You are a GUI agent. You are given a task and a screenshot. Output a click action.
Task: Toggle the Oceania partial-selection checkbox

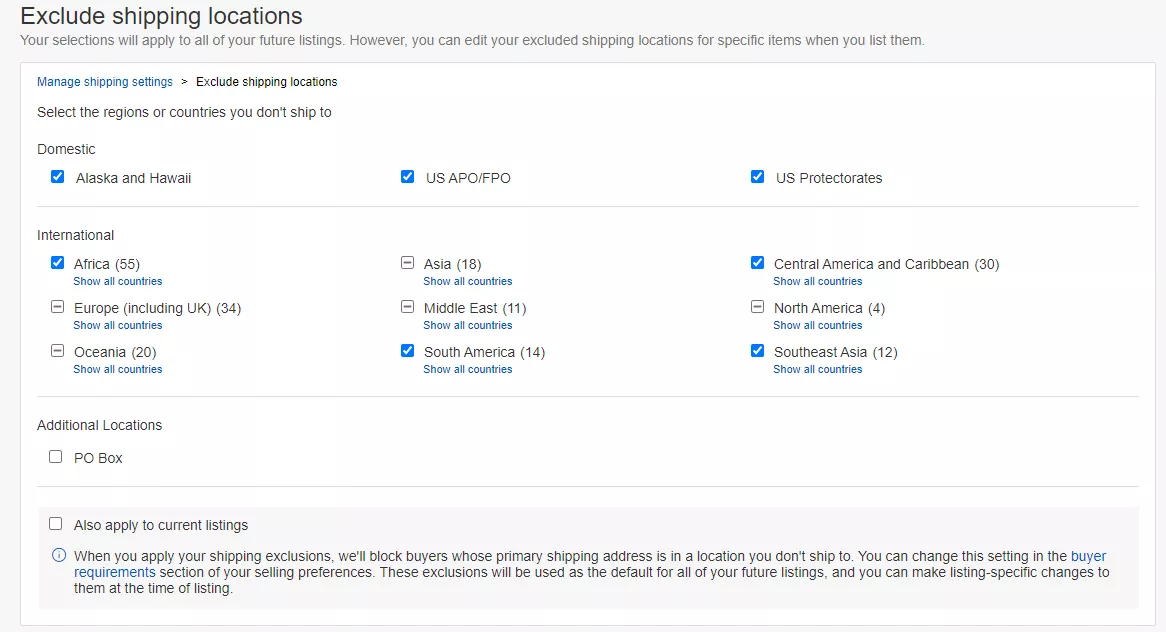tap(57, 351)
